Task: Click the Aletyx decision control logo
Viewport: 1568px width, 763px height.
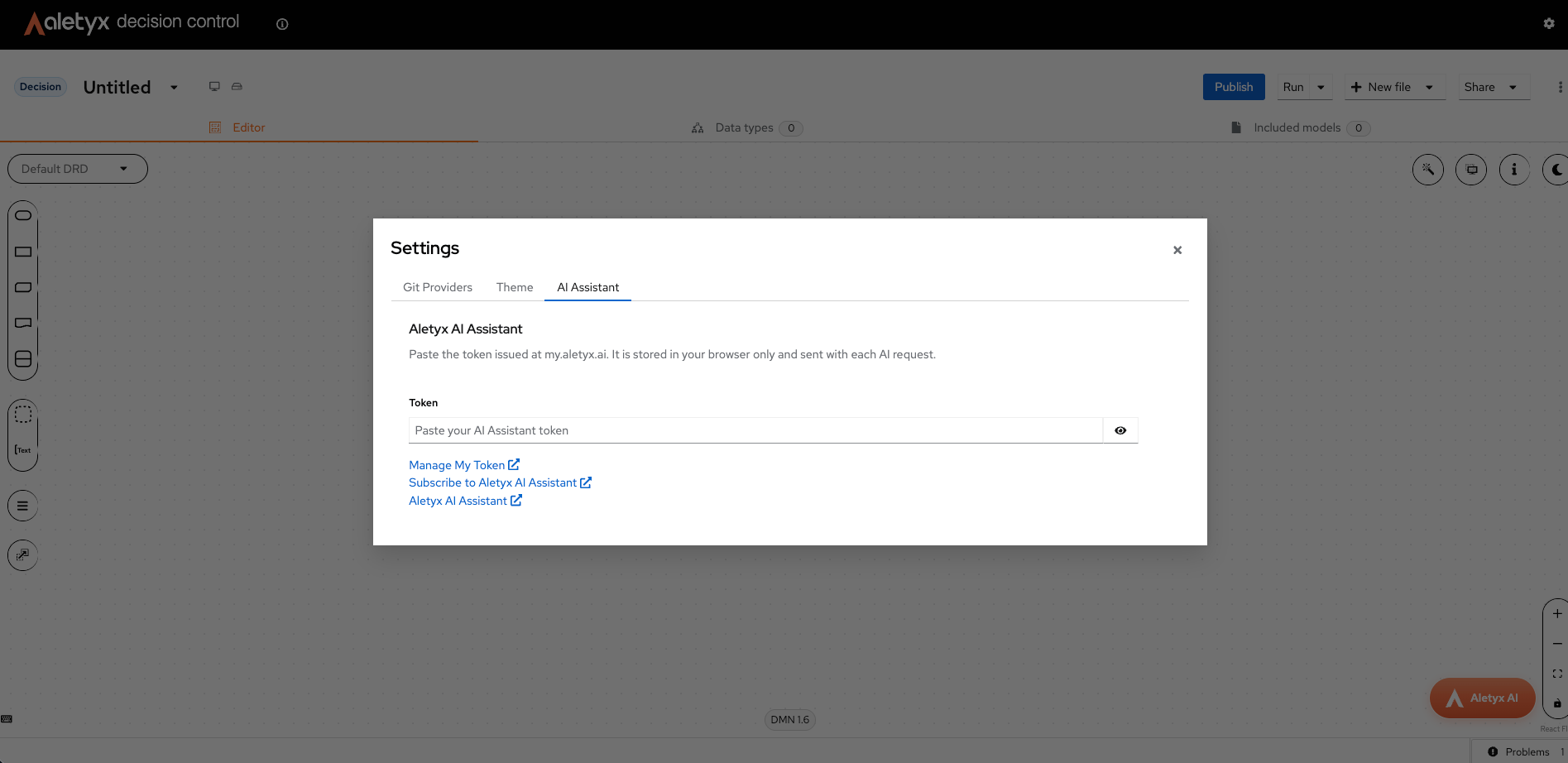Action: click(x=132, y=22)
